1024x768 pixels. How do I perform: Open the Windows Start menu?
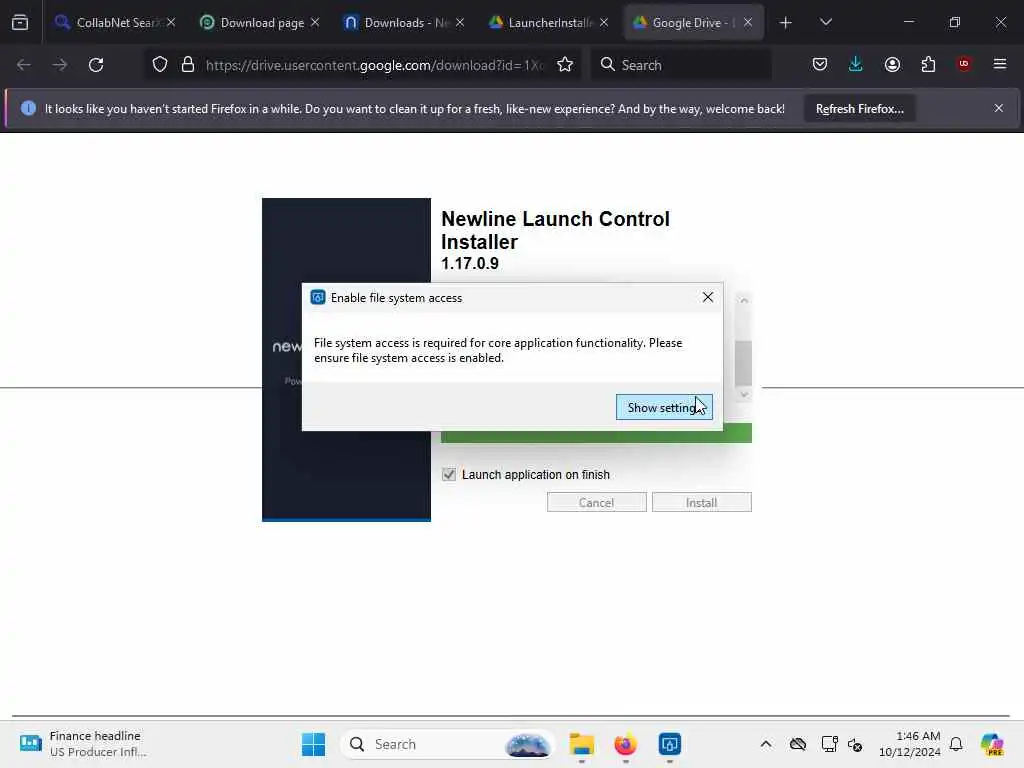pos(313,744)
